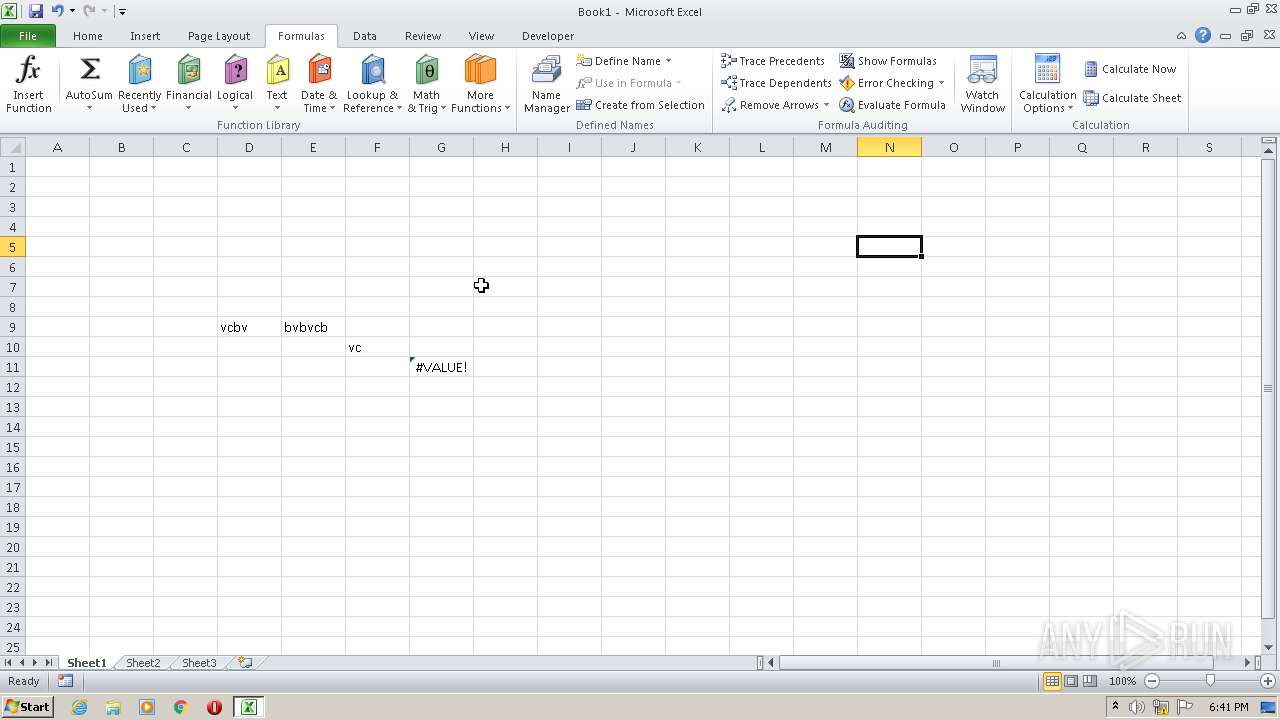This screenshot has width=1280, height=720.
Task: Switch to the Home tab
Action: 88,36
